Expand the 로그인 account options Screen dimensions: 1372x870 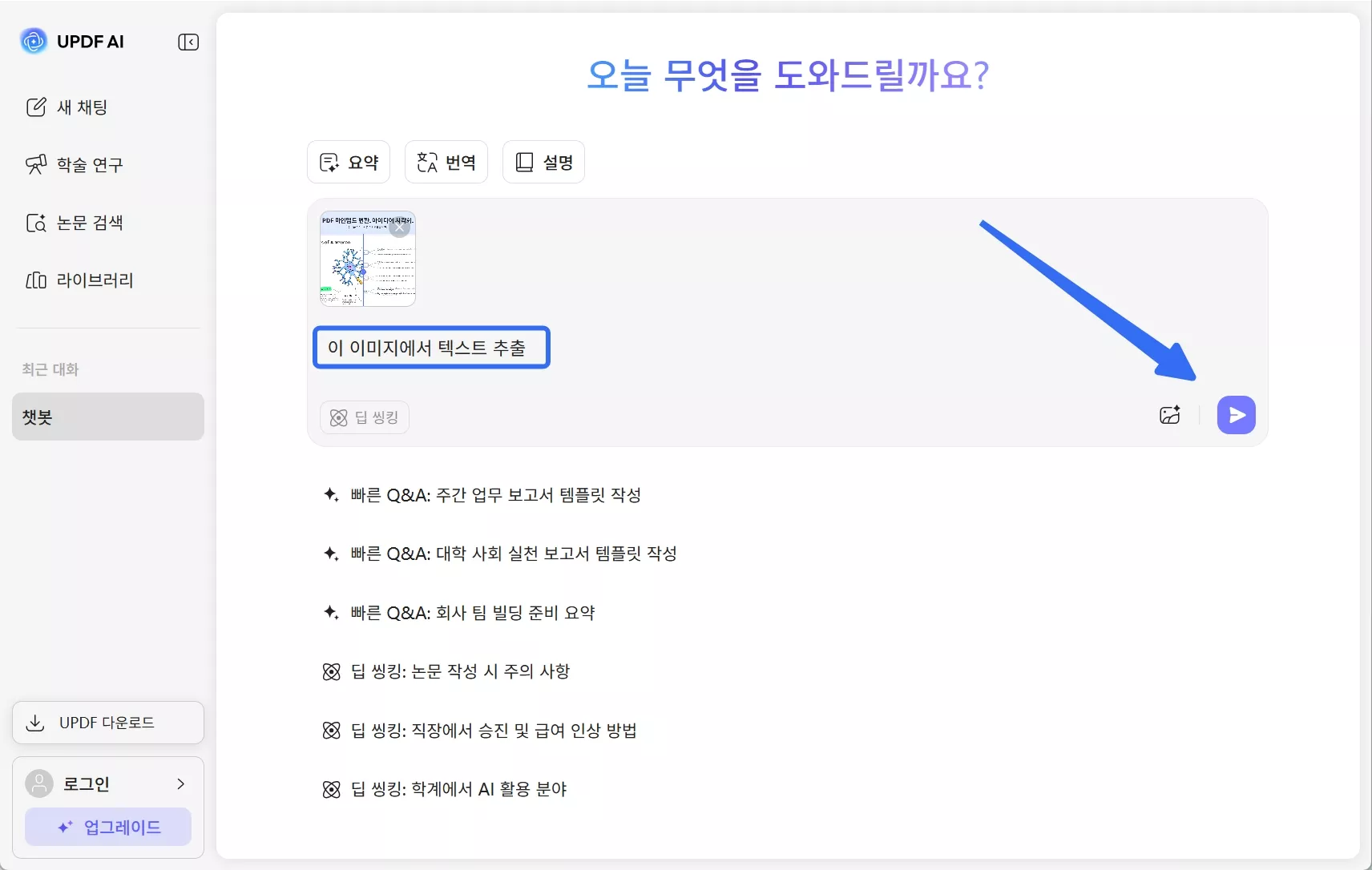(x=180, y=783)
